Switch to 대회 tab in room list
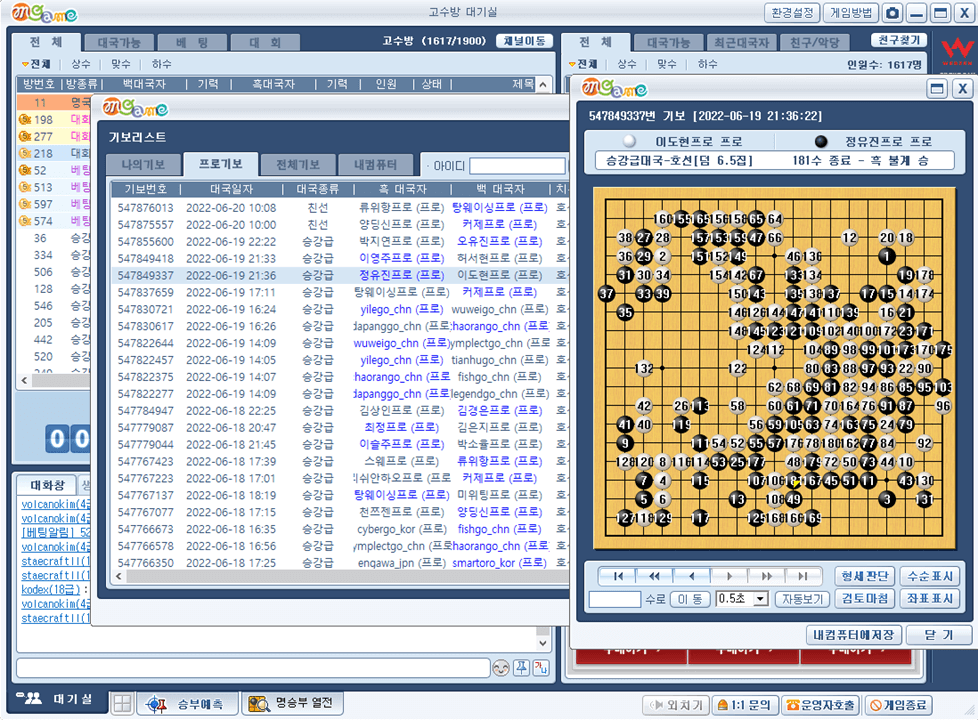The image size is (978, 720). point(265,42)
